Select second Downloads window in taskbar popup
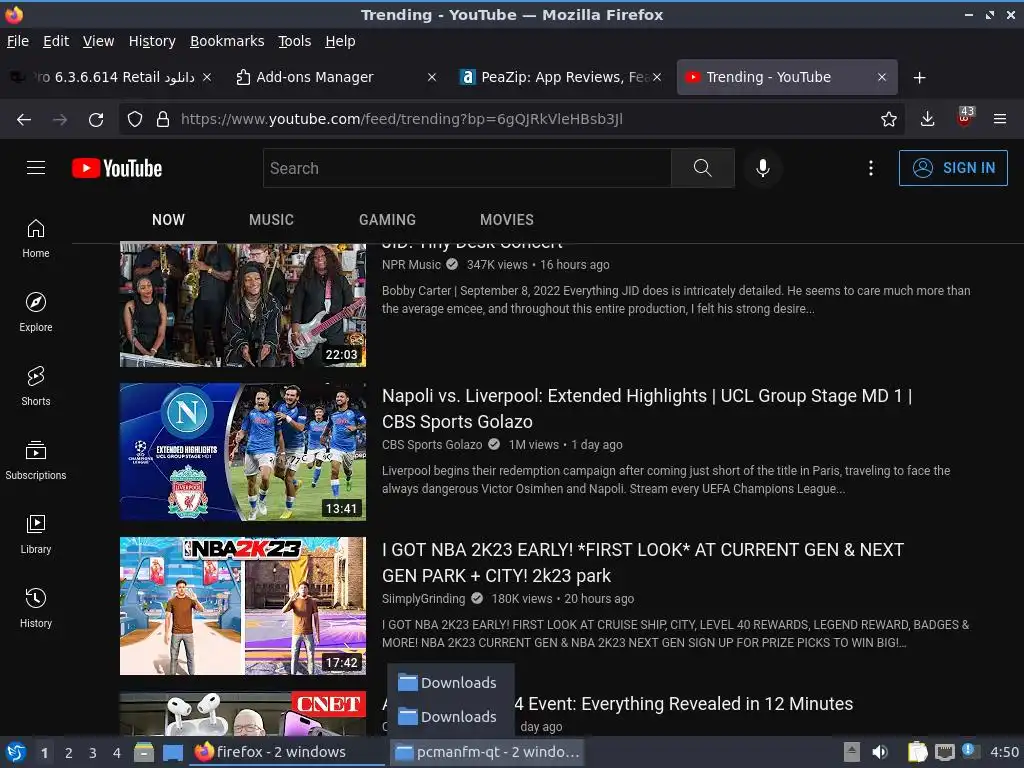Screen dimensions: 1024x768 click(451, 716)
